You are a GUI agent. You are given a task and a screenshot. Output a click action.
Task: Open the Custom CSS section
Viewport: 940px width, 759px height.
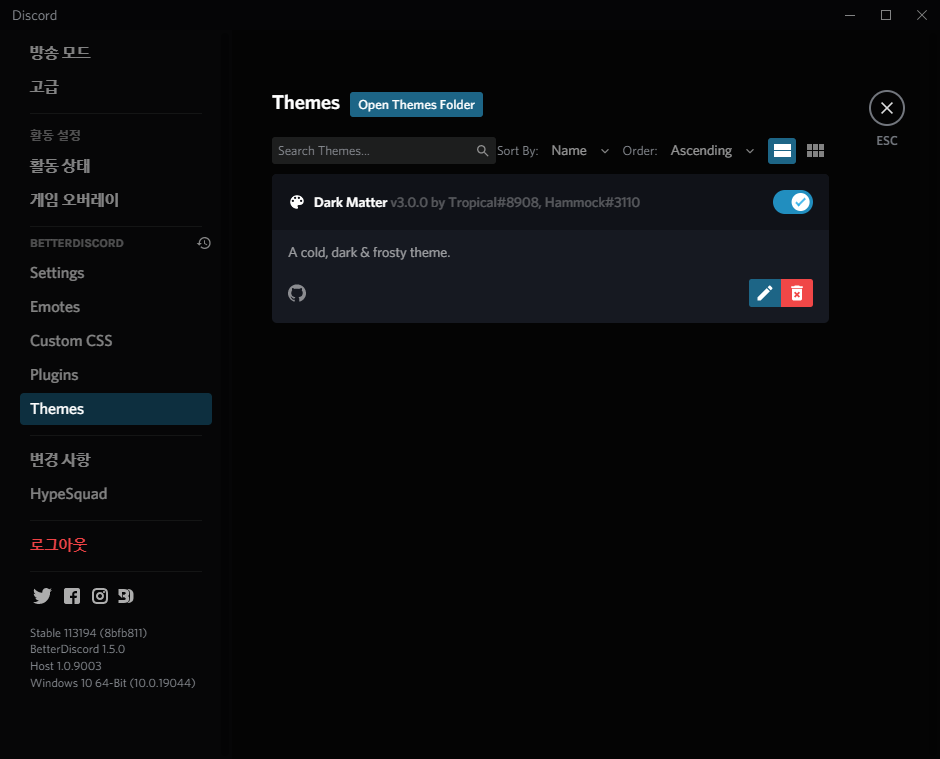coord(116,341)
